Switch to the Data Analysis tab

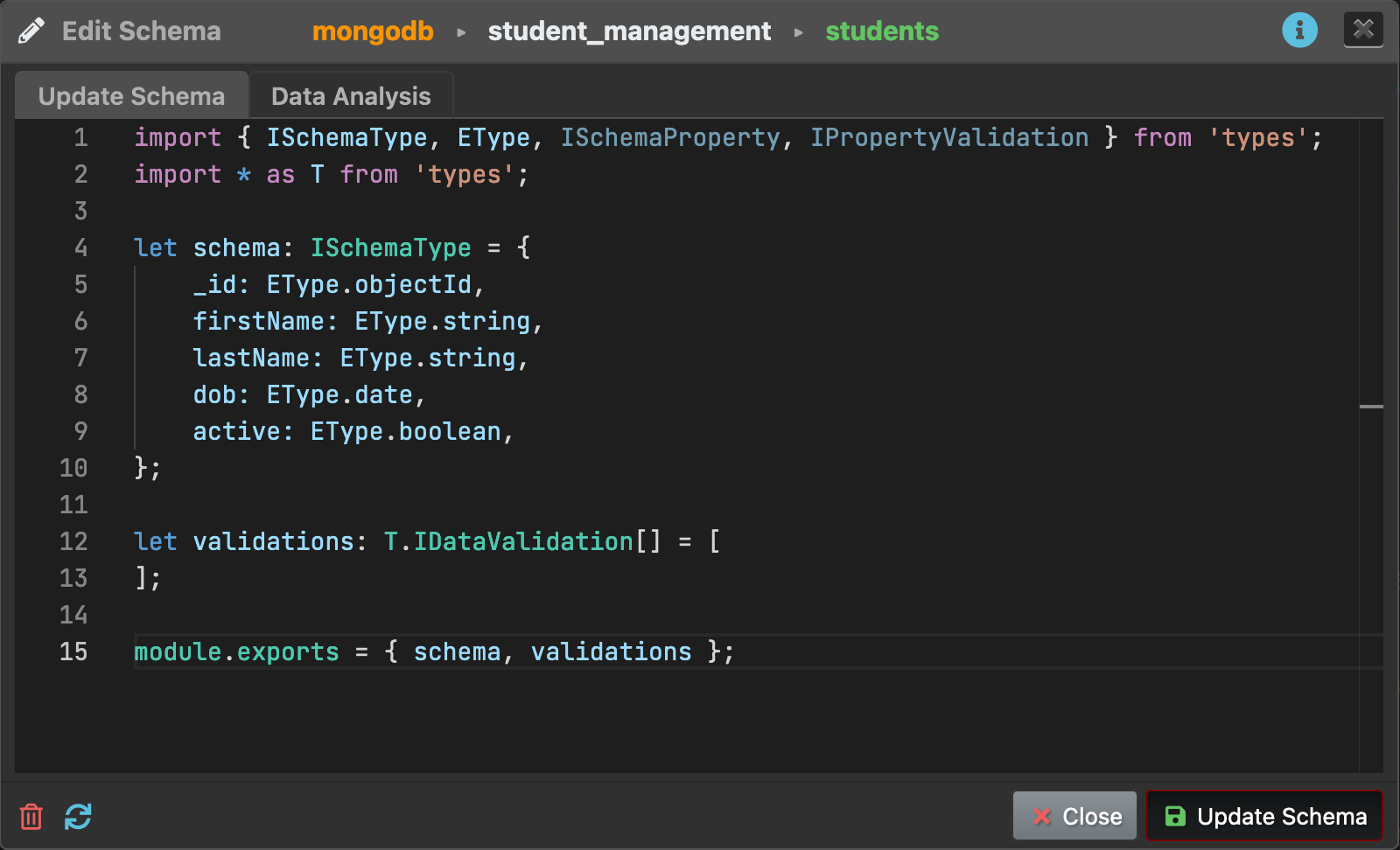coord(351,96)
